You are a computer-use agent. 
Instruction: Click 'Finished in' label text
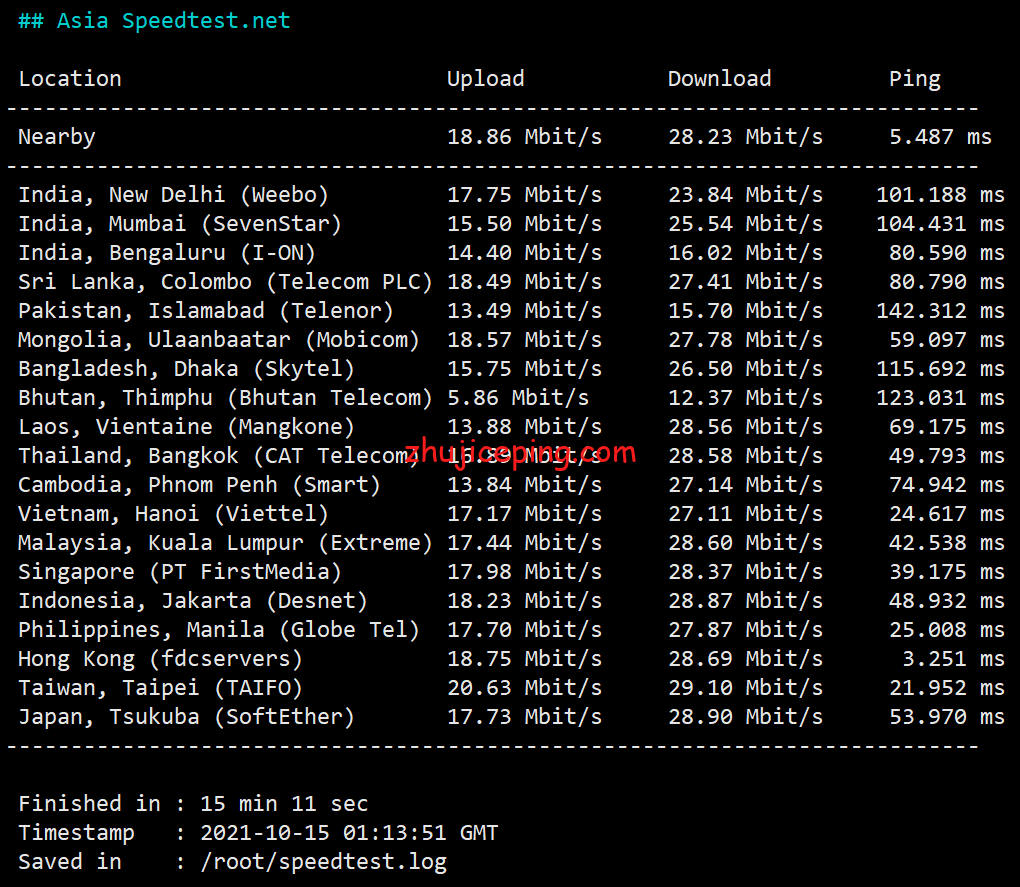pyautogui.click(x=89, y=804)
